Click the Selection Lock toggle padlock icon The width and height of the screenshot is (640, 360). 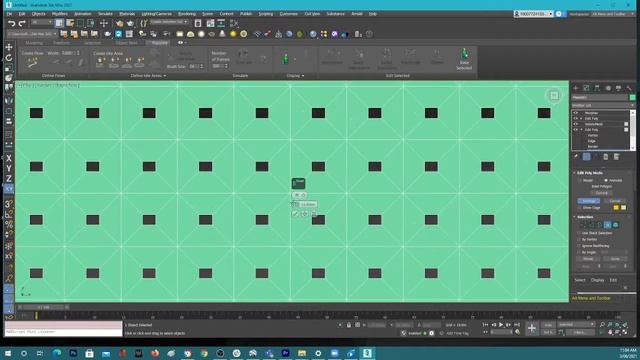point(349,325)
